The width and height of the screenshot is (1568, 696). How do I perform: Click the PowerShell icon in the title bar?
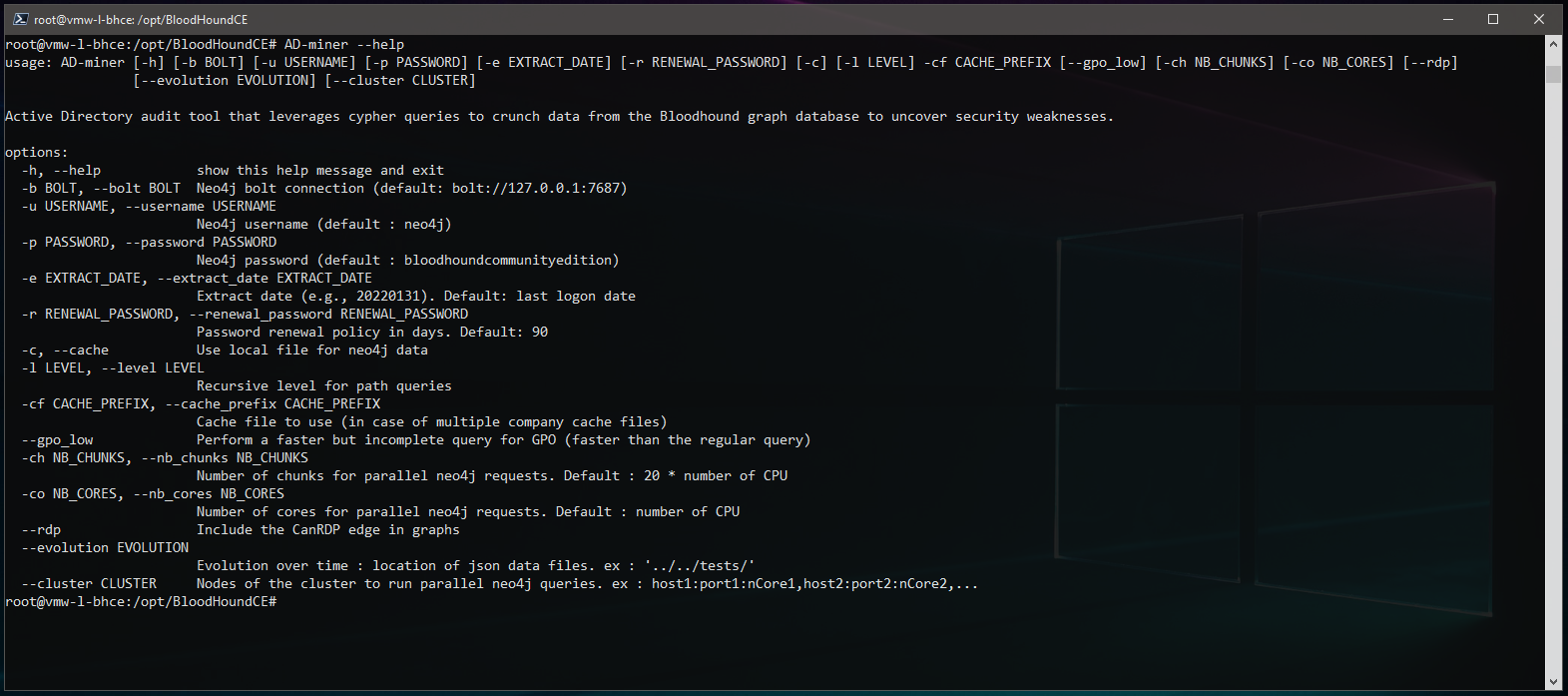[20, 19]
